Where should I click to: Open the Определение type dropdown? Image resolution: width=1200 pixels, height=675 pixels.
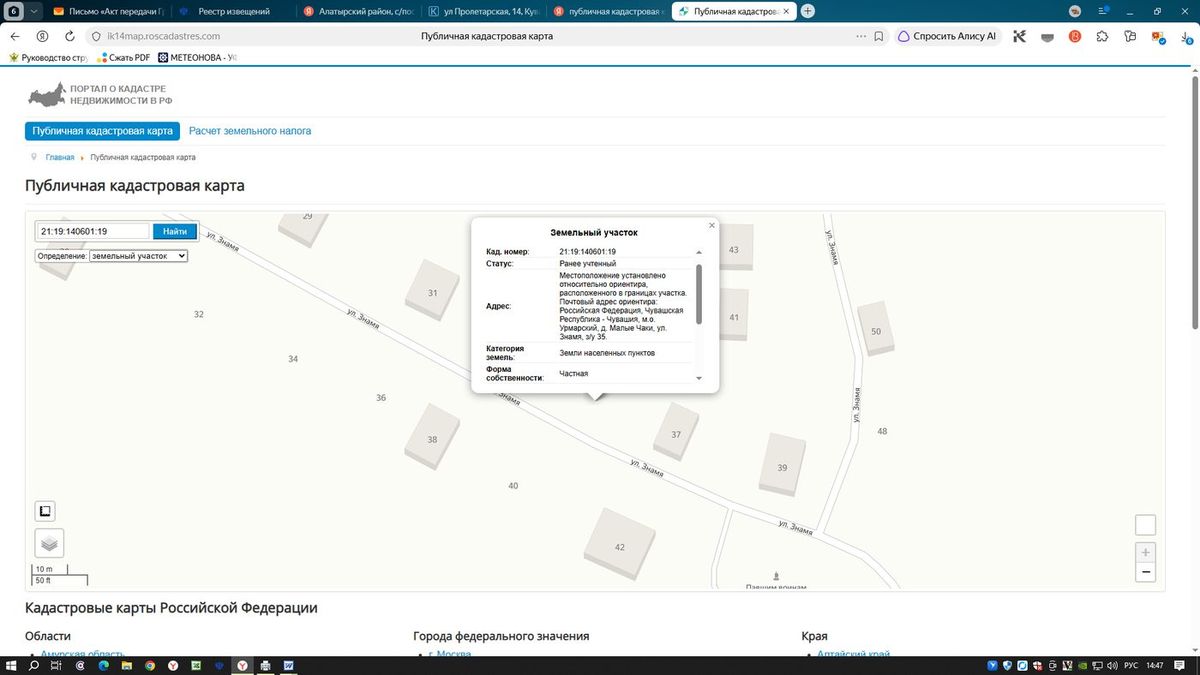(x=138, y=256)
